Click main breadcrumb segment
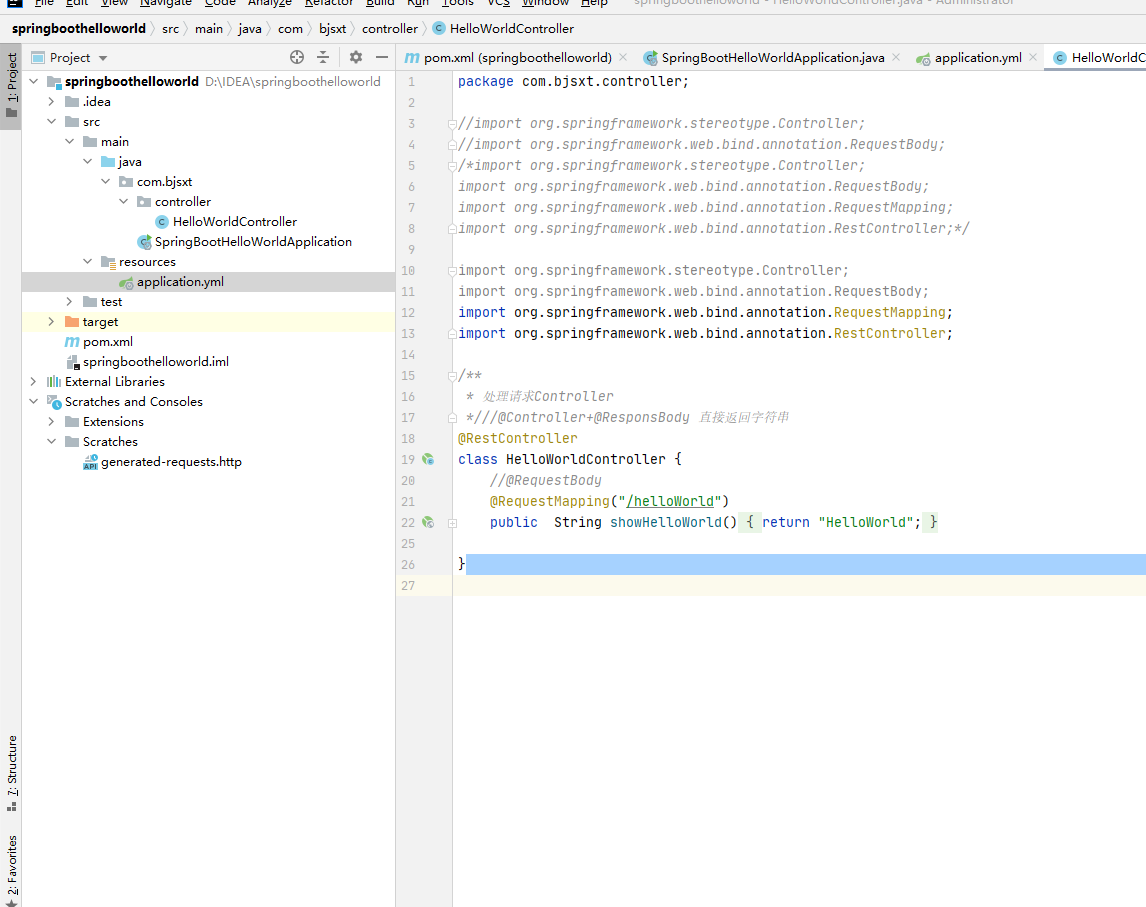Viewport: 1146px width, 907px height. click(209, 29)
